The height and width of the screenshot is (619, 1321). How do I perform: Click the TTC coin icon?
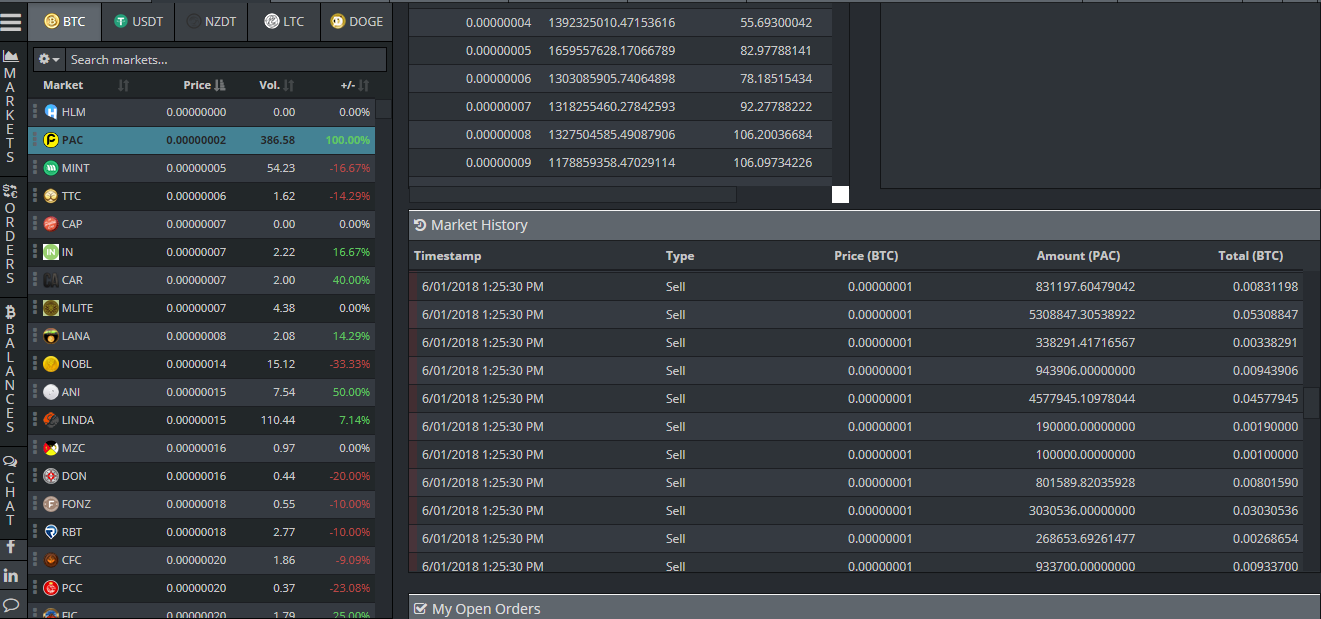(x=51, y=196)
